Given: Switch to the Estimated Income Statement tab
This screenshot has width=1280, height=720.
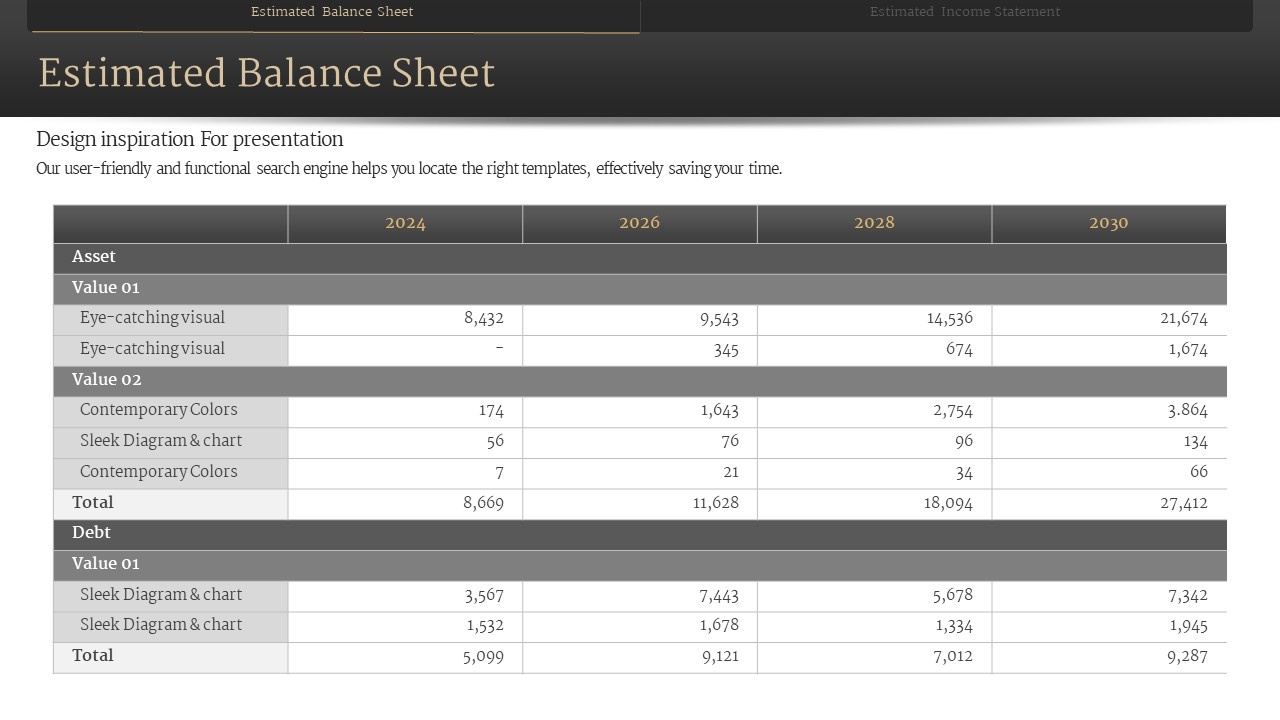Looking at the screenshot, I should (964, 12).
